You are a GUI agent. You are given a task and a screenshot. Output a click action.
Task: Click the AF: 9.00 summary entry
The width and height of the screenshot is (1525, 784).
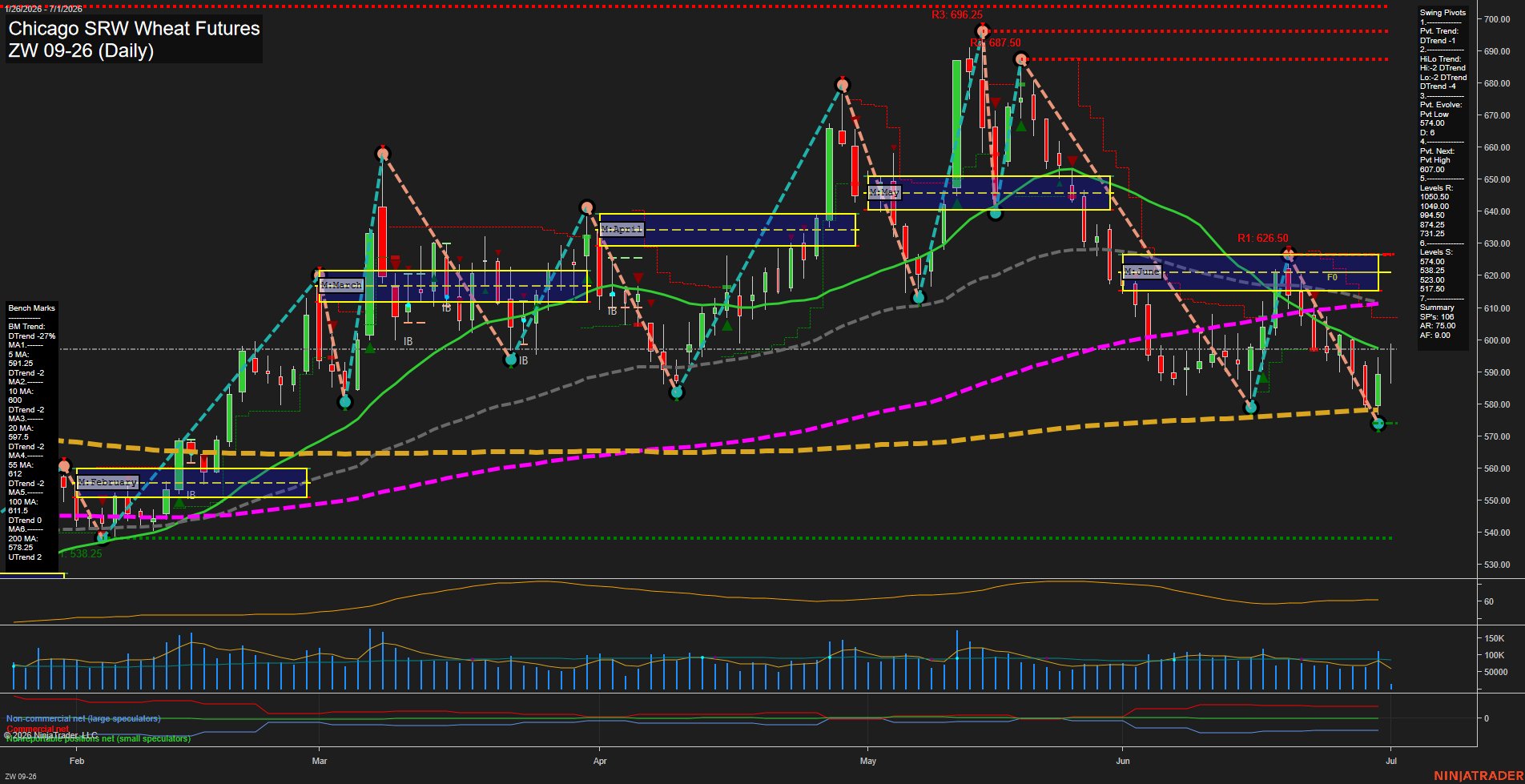[x=1435, y=336]
